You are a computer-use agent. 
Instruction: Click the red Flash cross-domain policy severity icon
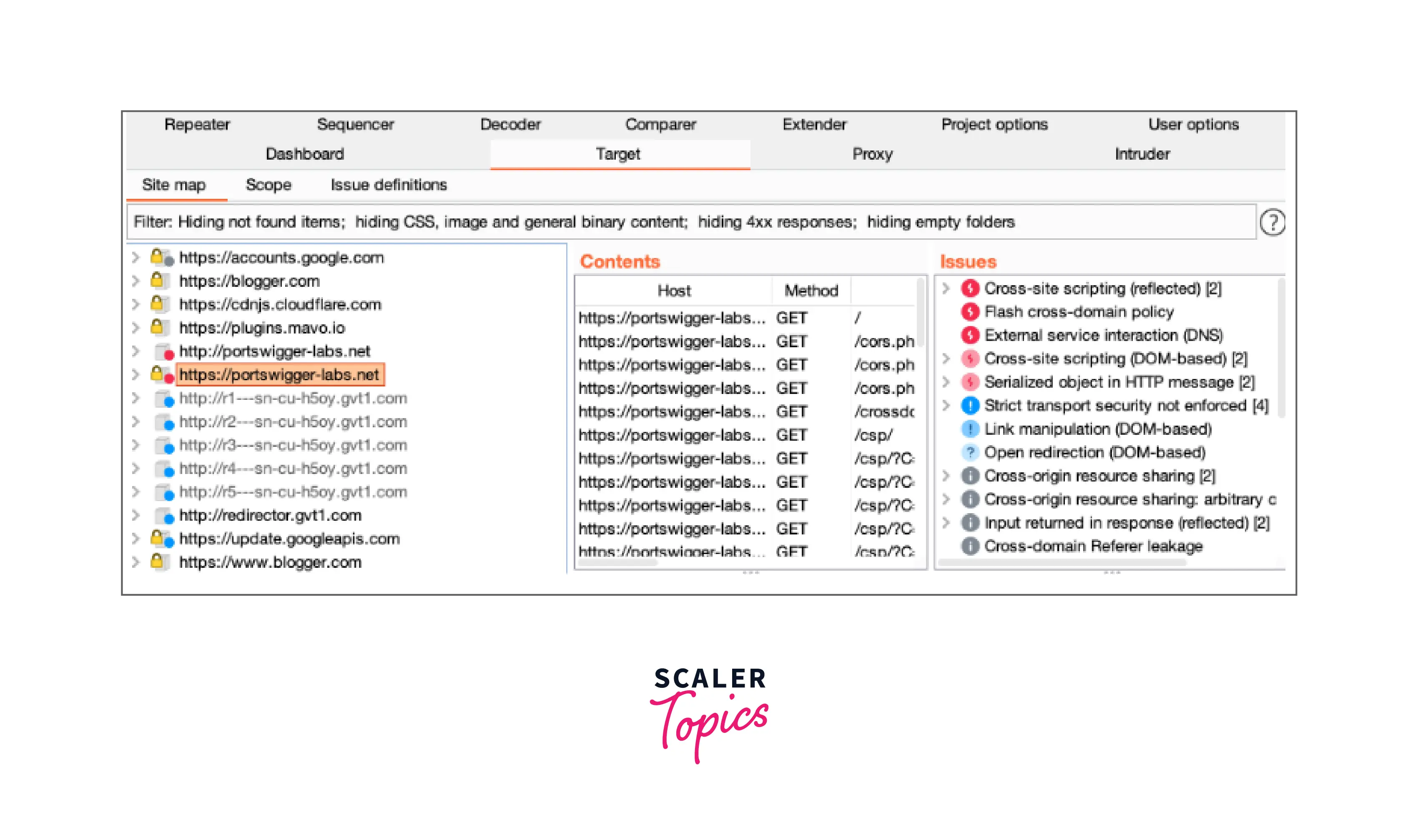click(970, 312)
